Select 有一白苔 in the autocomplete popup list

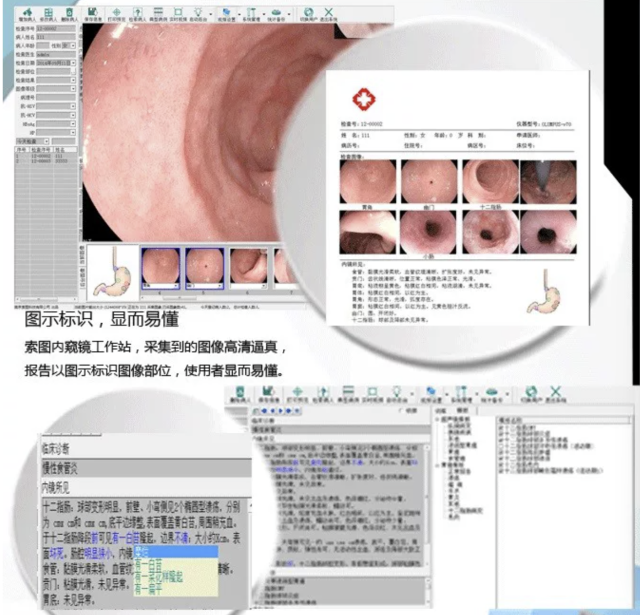[x=176, y=564]
